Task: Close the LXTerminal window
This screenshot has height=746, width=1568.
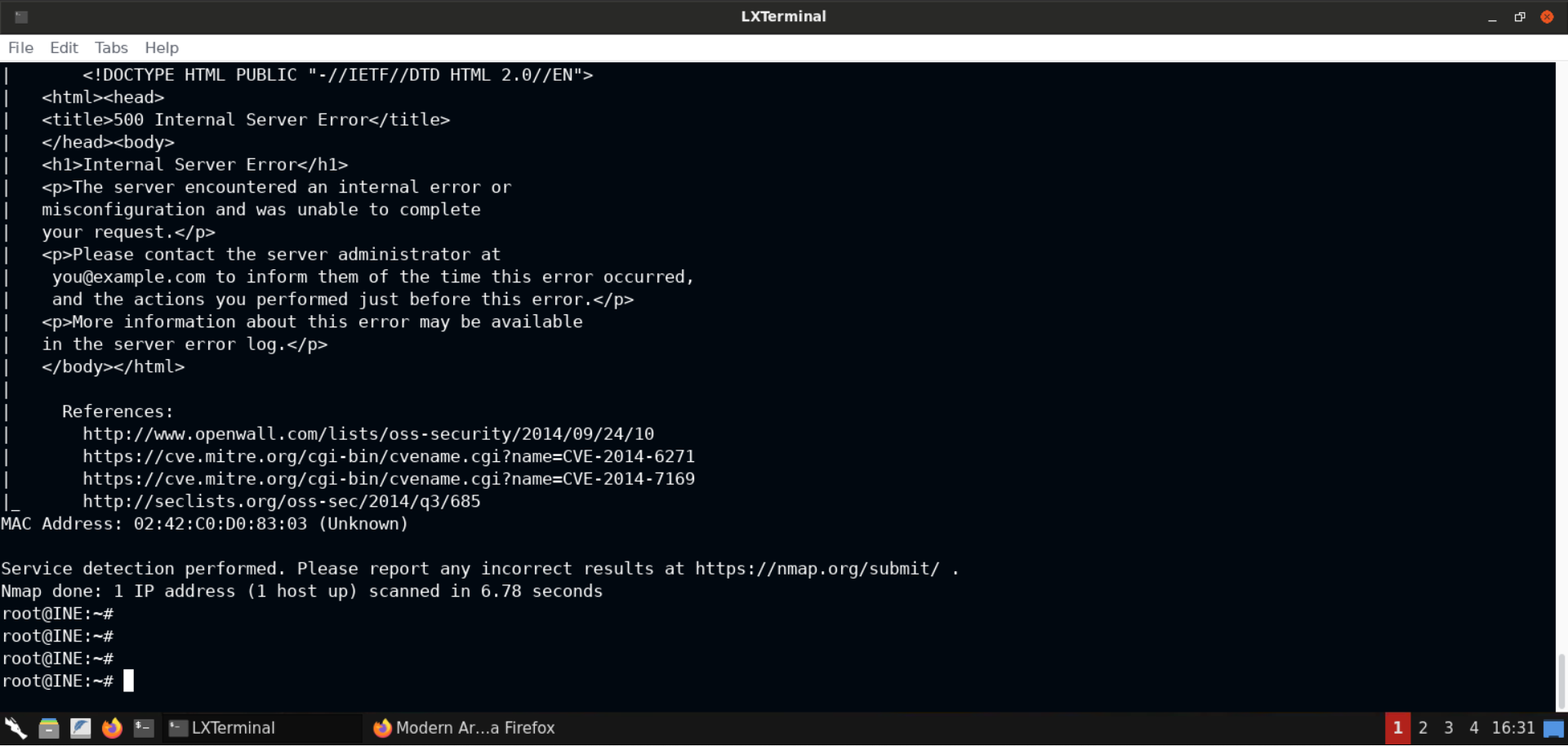Action: point(1547,17)
